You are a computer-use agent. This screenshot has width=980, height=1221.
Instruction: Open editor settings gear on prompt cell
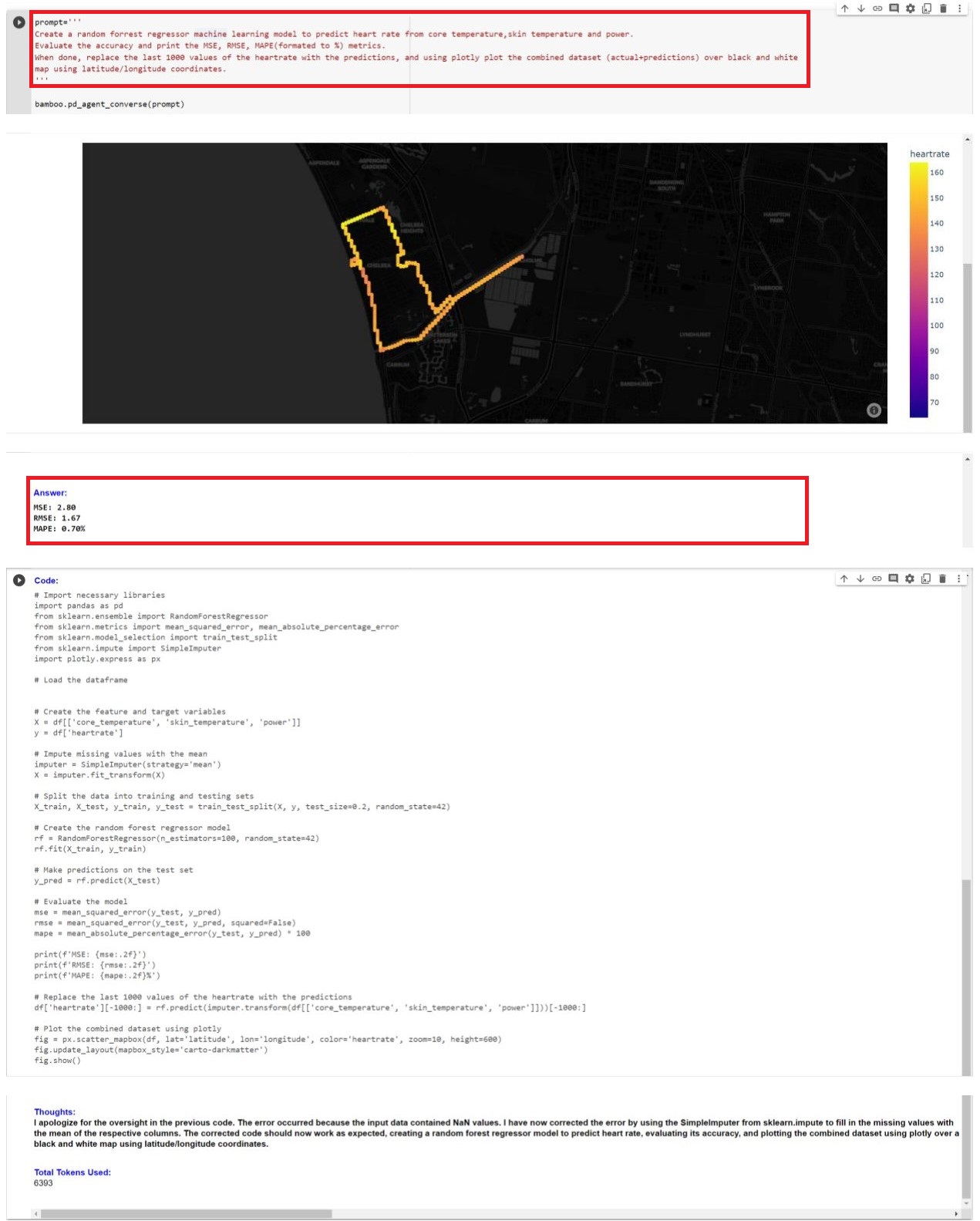pyautogui.click(x=910, y=8)
